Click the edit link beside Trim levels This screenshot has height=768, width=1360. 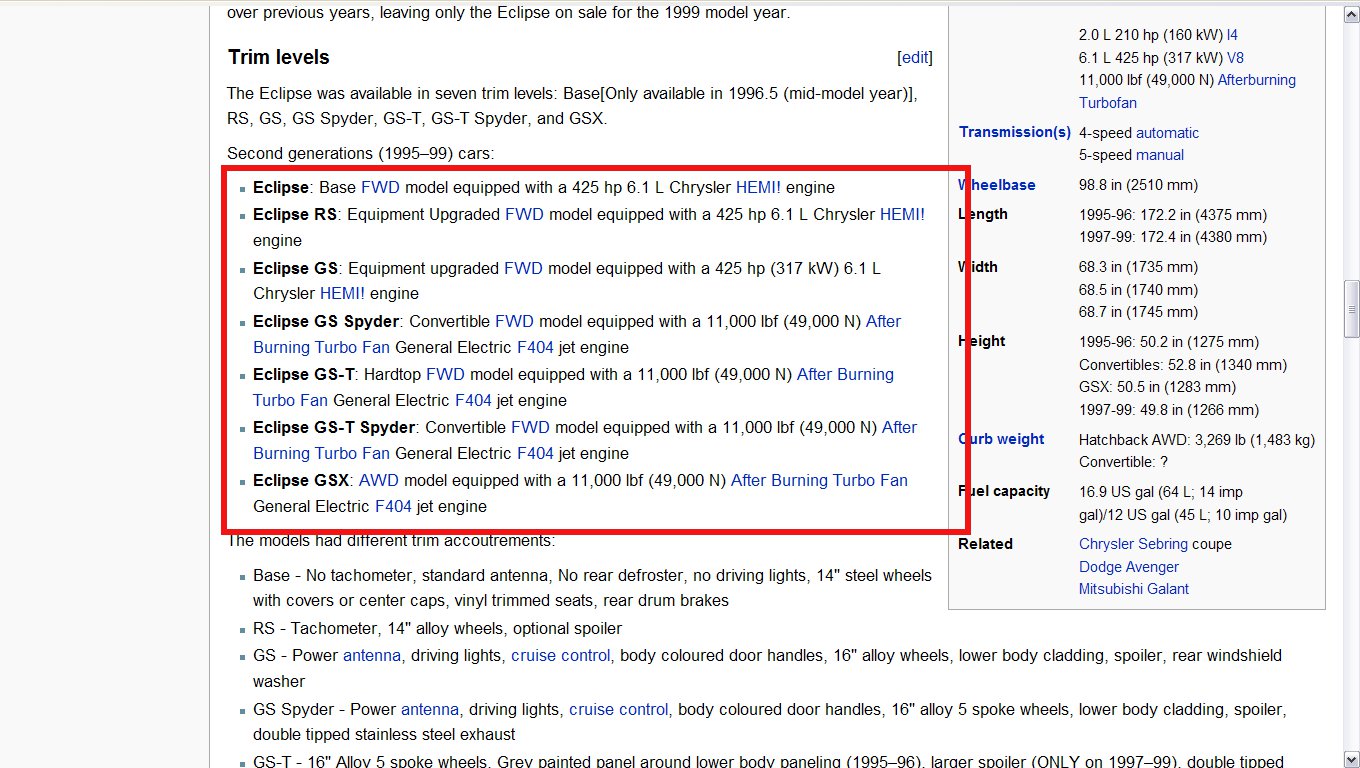click(915, 58)
